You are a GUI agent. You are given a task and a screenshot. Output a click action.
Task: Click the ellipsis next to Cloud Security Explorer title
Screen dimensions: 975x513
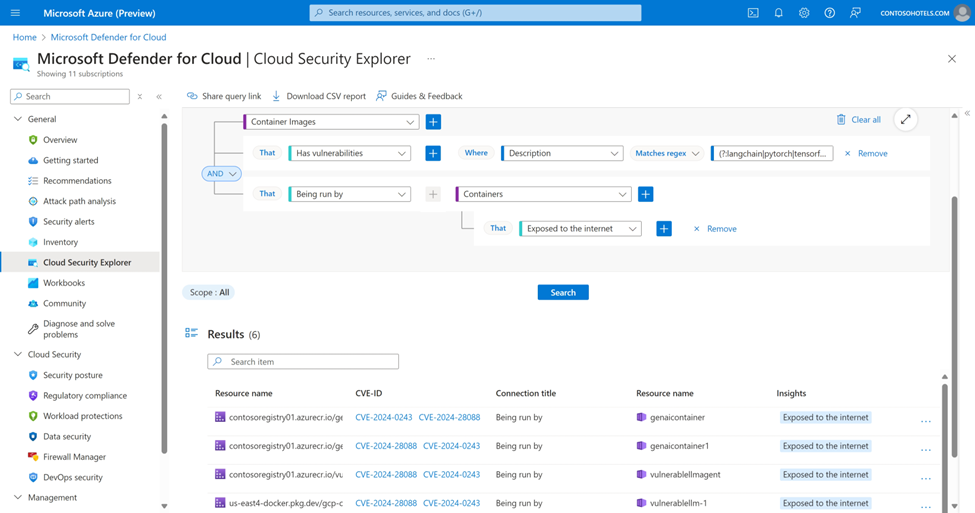pos(431,58)
